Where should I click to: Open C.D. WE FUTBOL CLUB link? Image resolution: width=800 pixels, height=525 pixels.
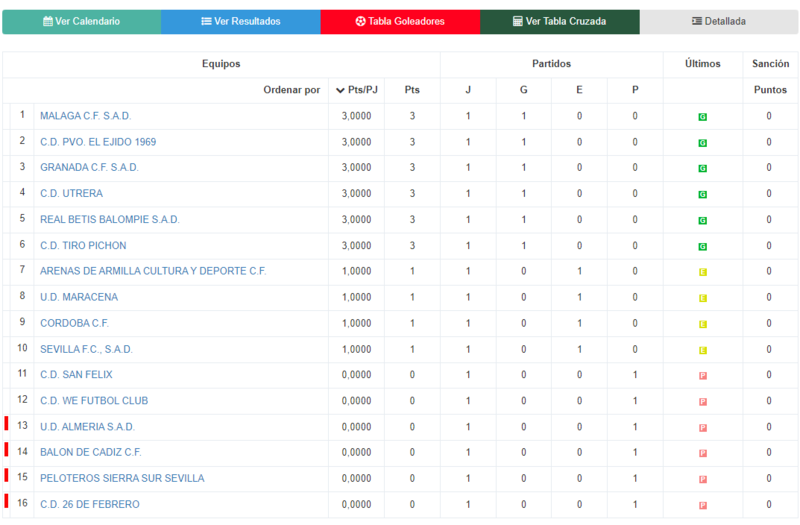pyautogui.click(x=94, y=401)
